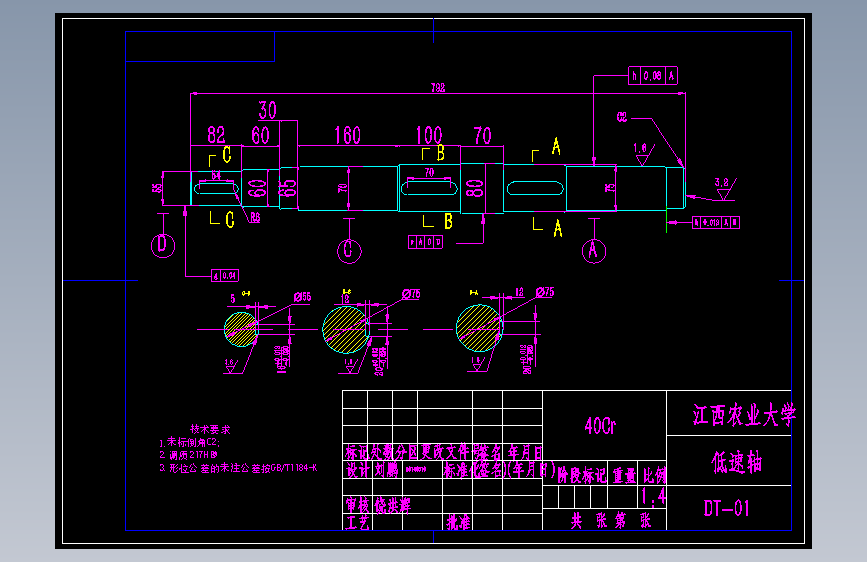Click note 3 mentioning GB/T1184-K
This screenshot has height=562, width=867.
[x=238, y=468]
